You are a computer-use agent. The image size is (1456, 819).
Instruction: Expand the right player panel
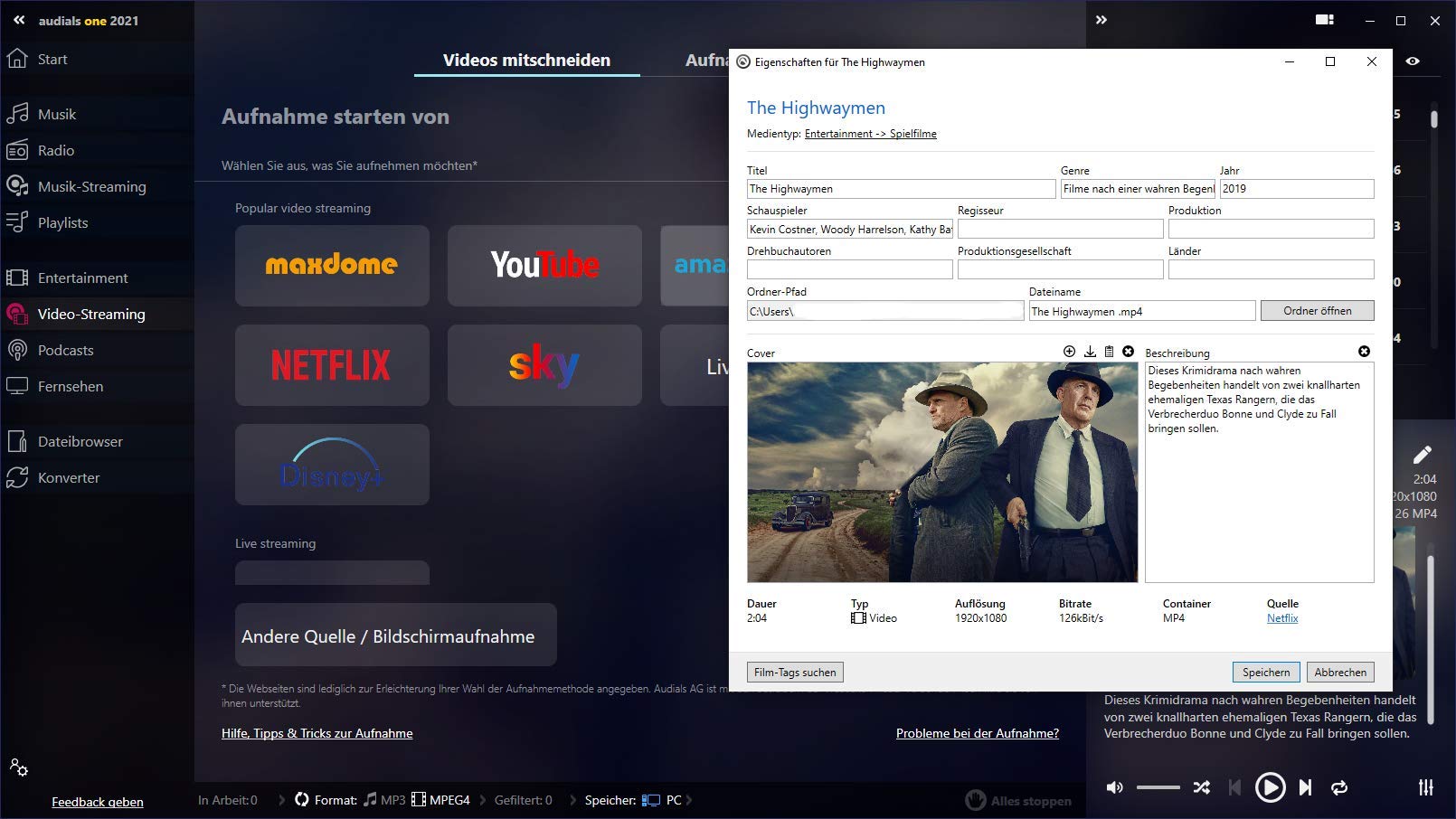pyautogui.click(x=1101, y=19)
